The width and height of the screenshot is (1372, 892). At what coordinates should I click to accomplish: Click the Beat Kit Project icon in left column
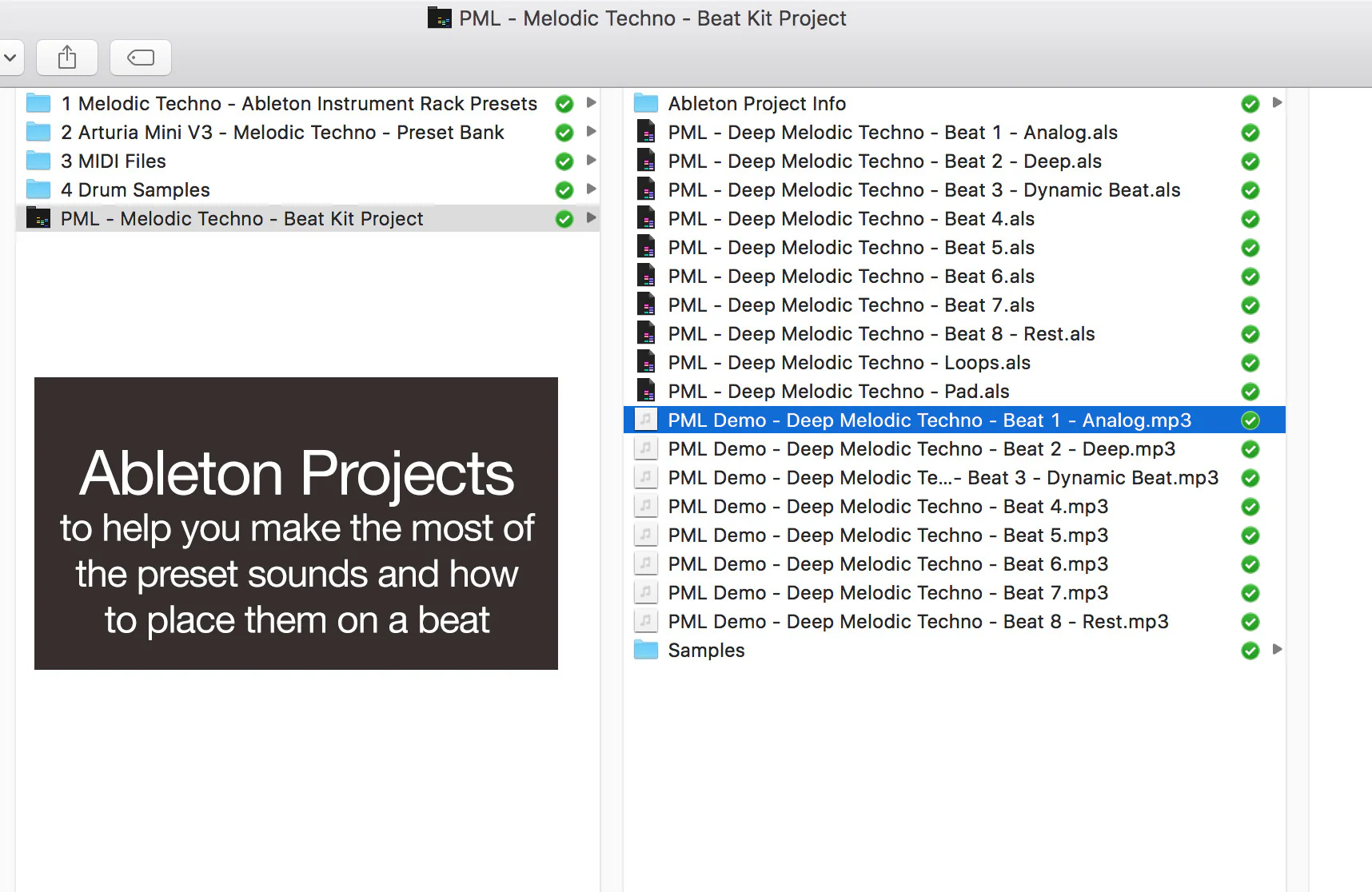pos(38,218)
